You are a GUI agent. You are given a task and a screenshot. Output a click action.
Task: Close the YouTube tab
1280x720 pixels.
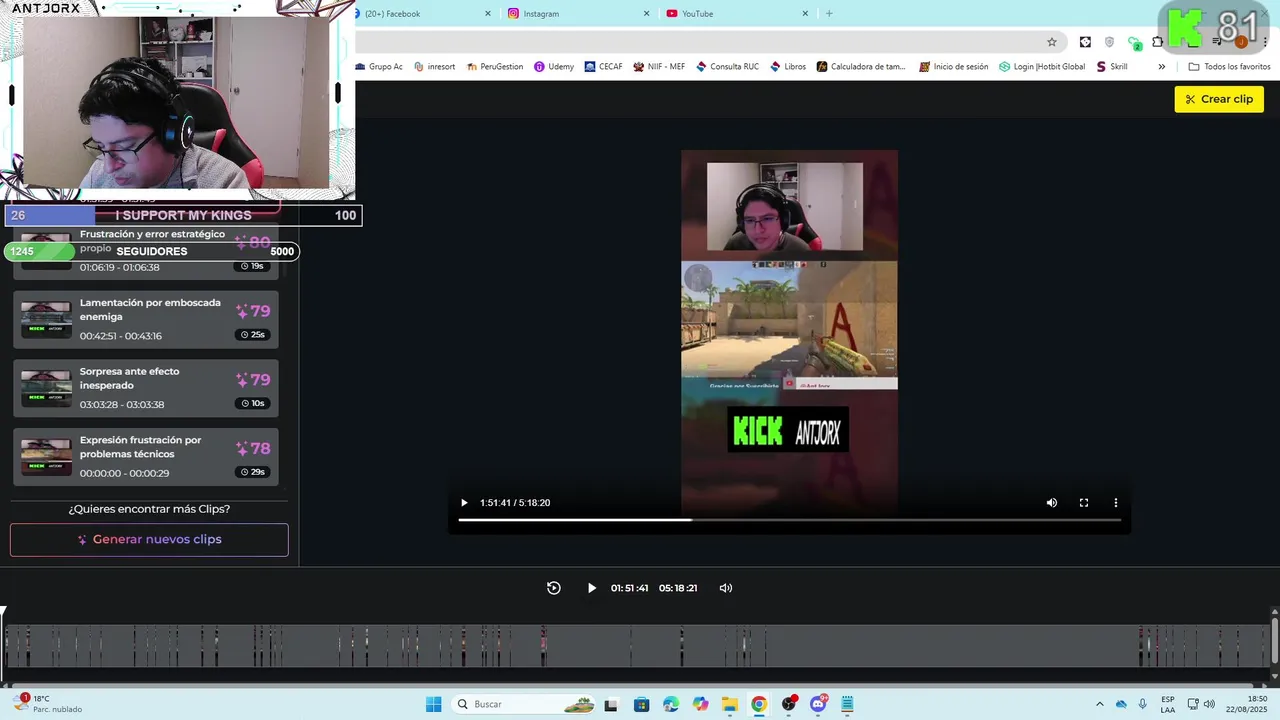805,14
